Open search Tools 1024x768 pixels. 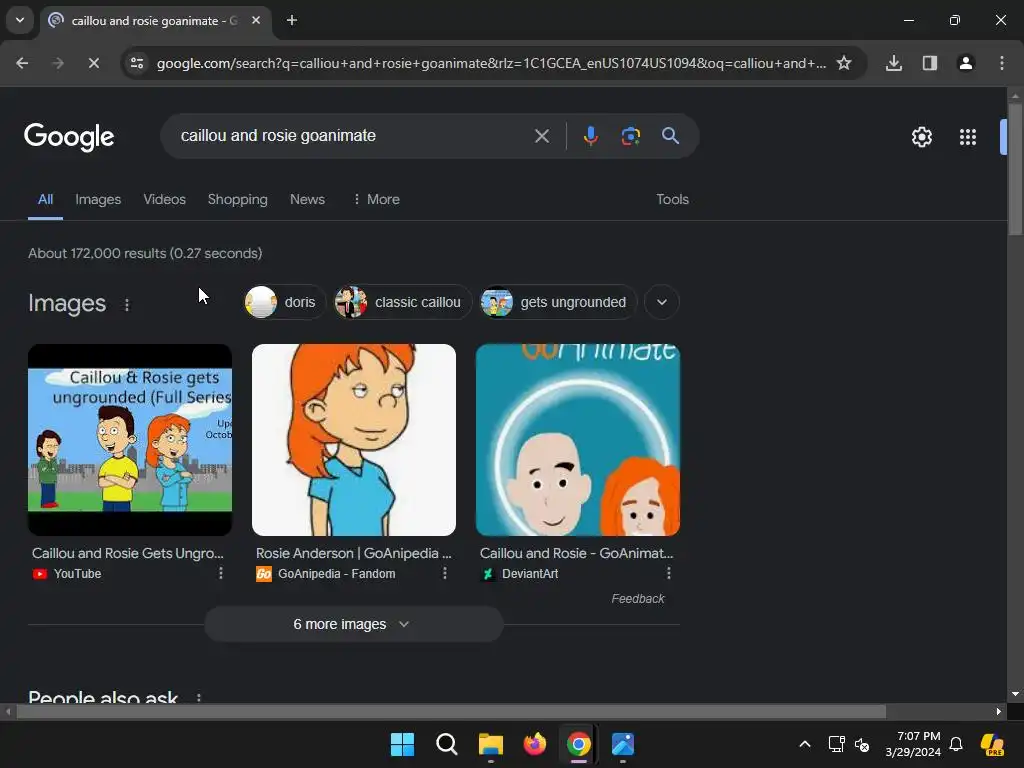coord(672,199)
